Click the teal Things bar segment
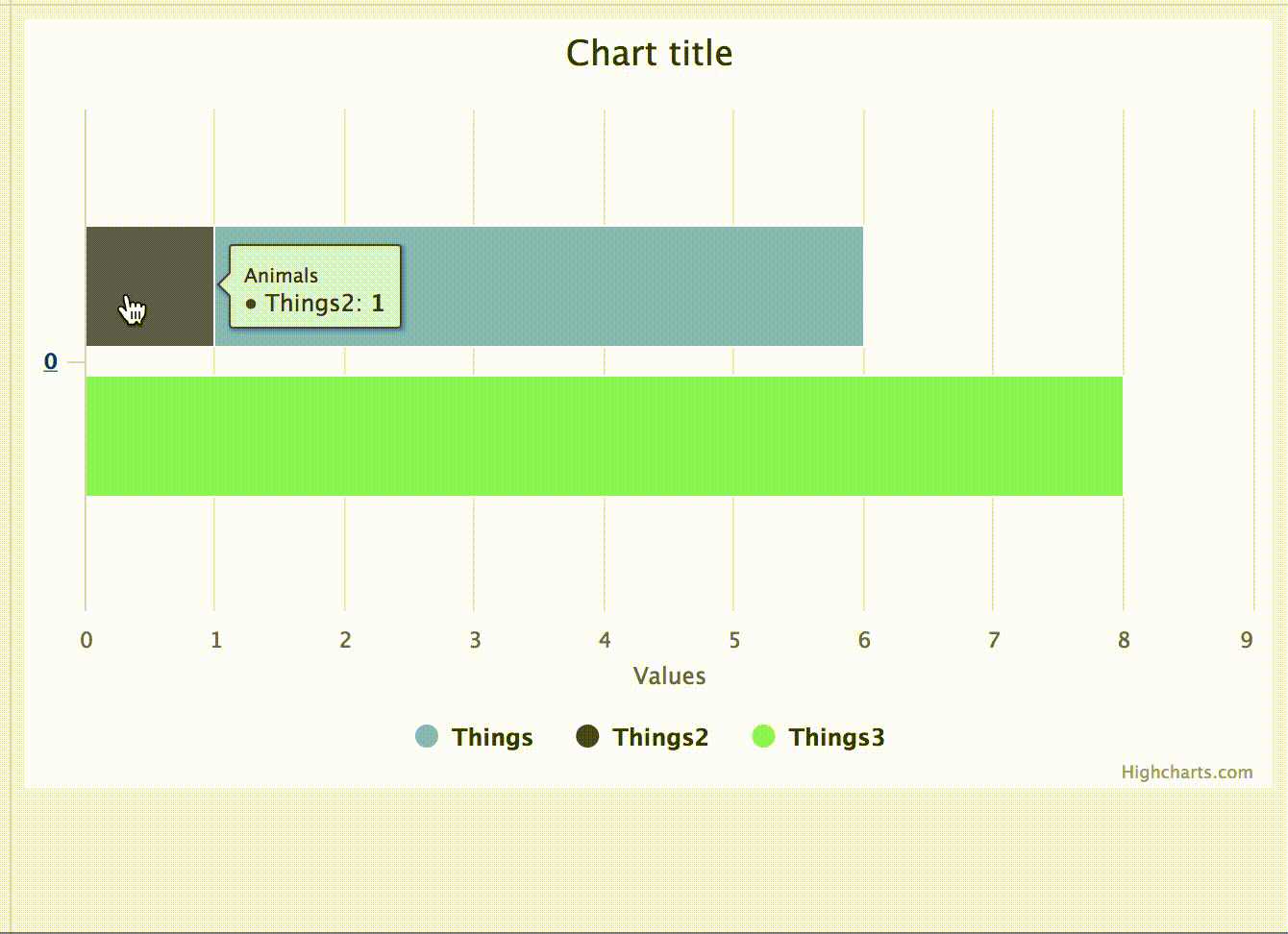 [625, 286]
